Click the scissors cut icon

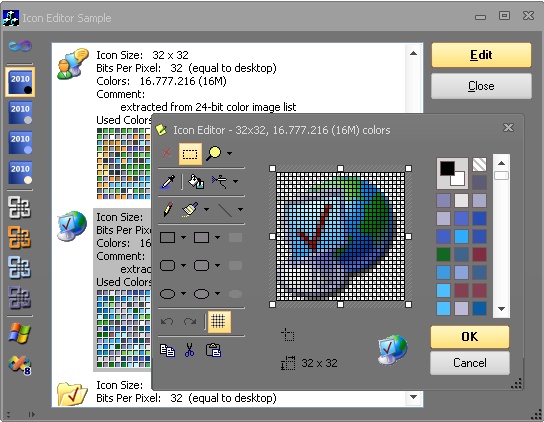(189, 350)
